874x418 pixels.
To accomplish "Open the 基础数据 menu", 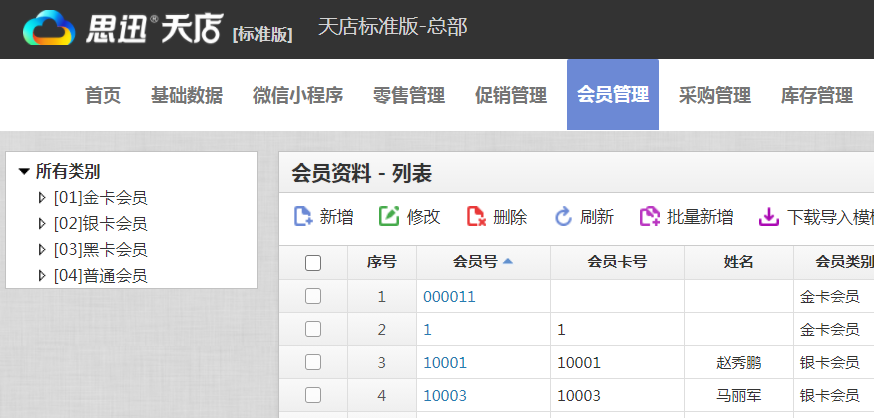I will [187, 95].
